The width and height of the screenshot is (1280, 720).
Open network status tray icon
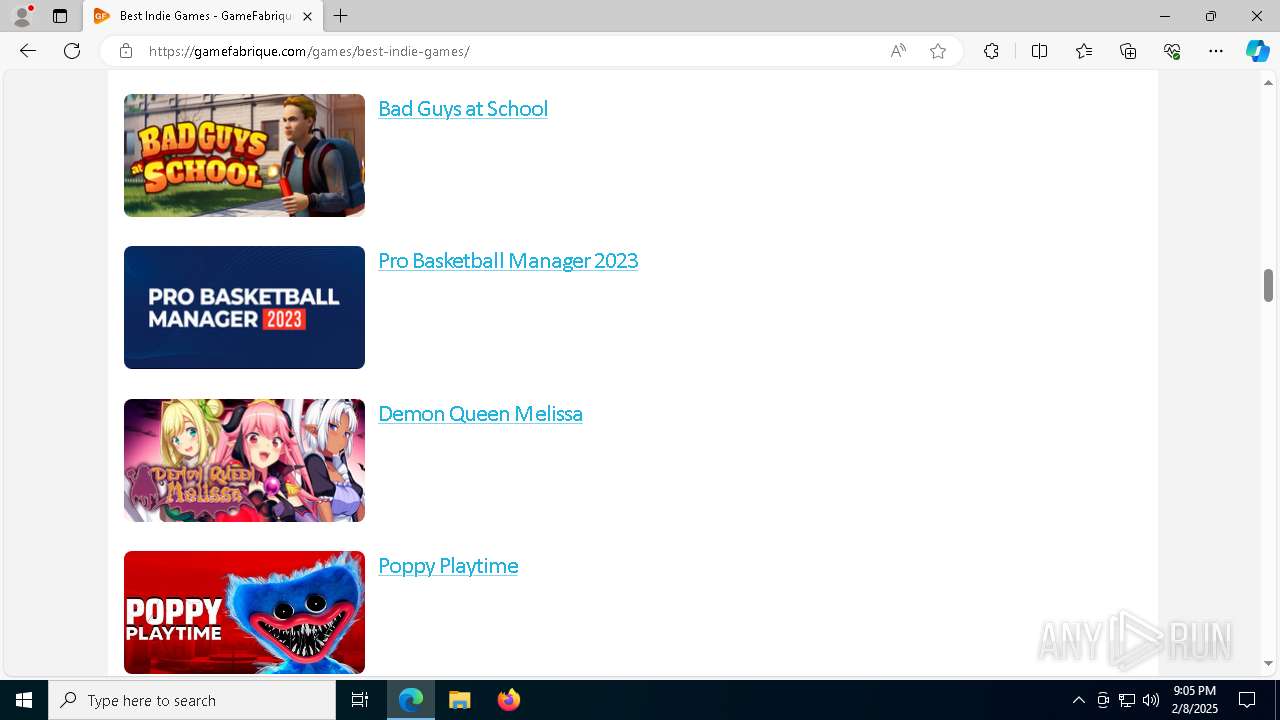click(x=1127, y=700)
